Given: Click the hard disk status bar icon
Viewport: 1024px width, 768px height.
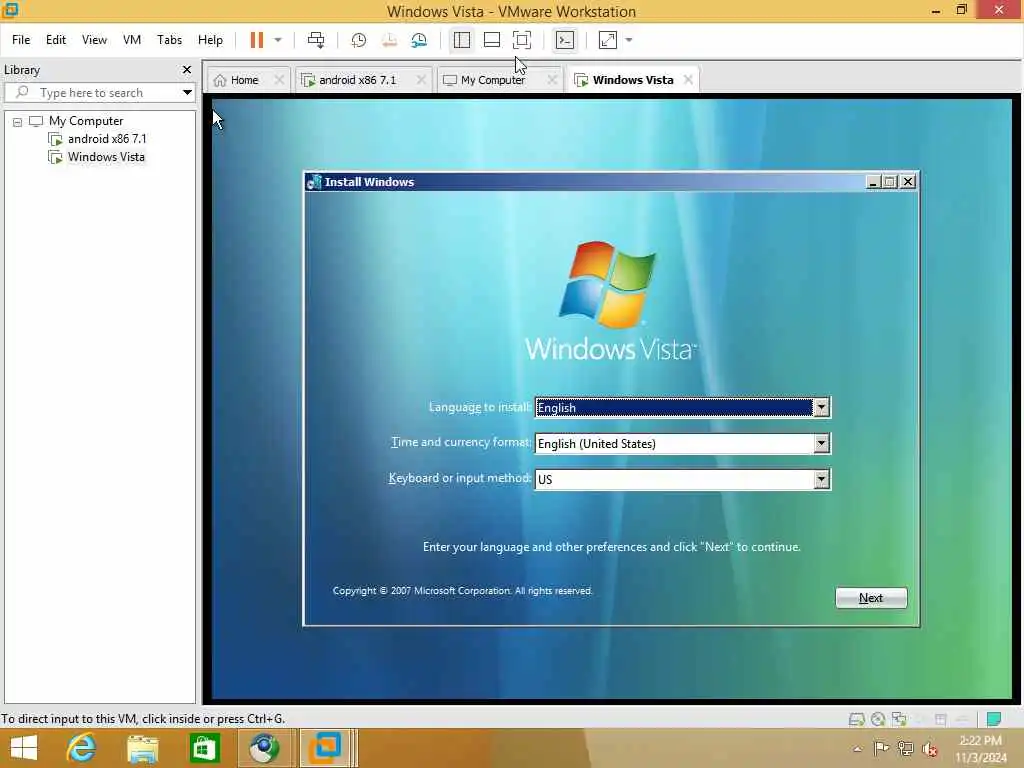Looking at the screenshot, I should (x=856, y=720).
